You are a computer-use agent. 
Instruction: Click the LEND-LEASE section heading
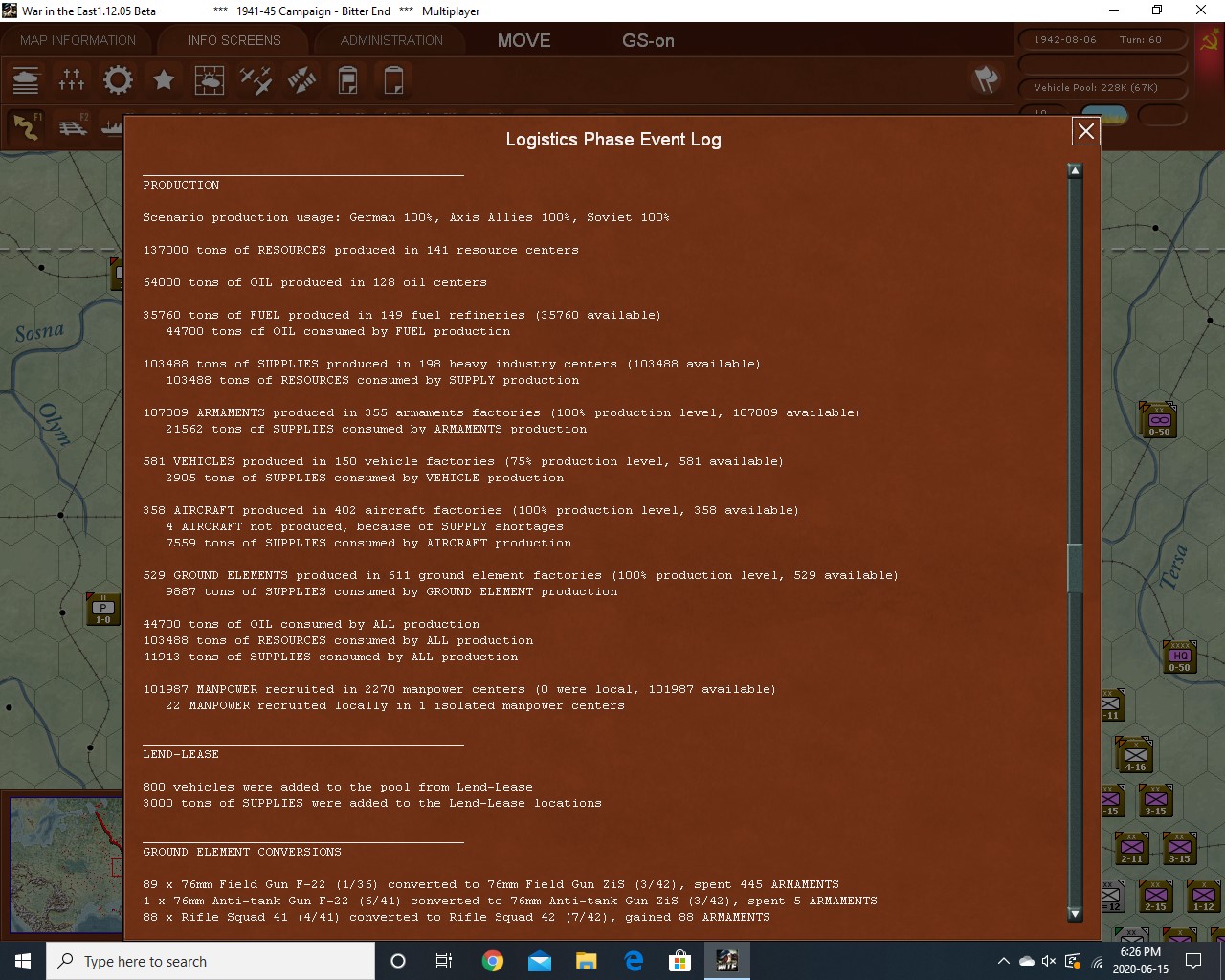pyautogui.click(x=181, y=754)
